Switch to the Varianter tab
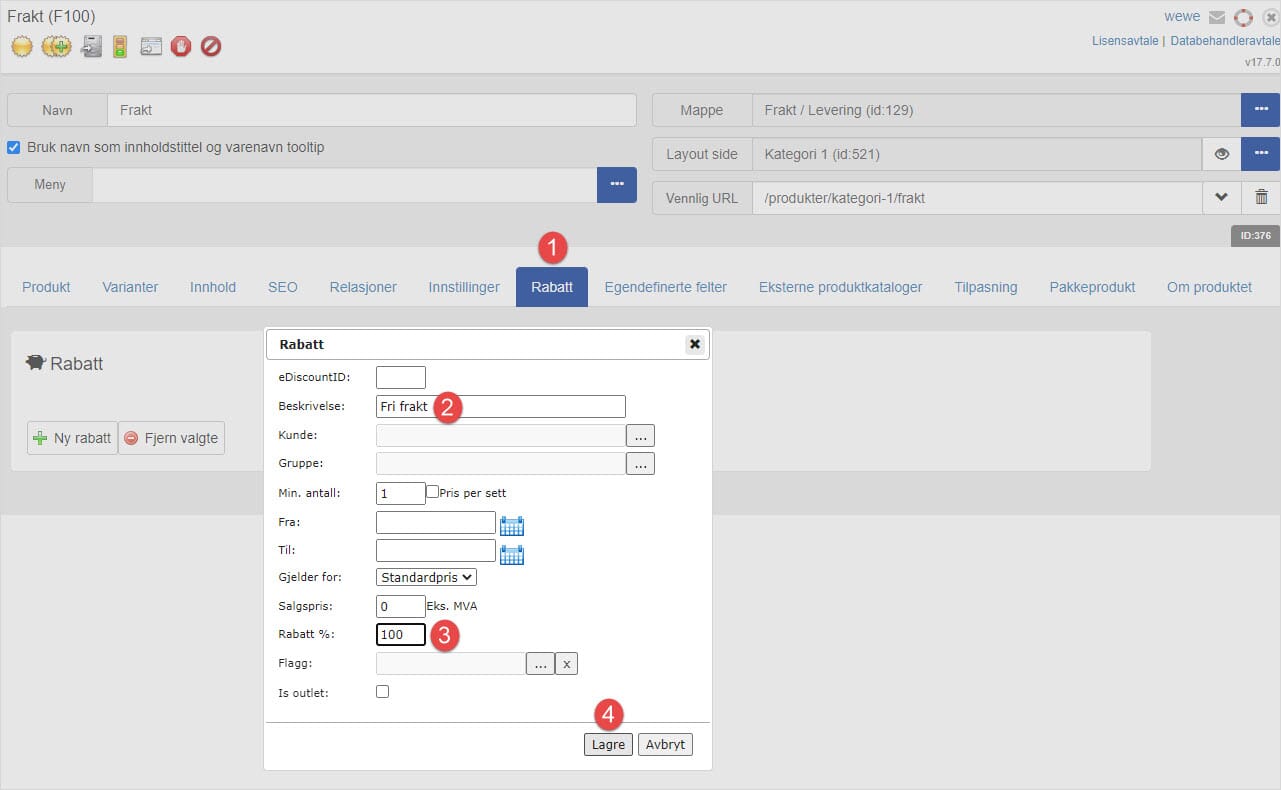The width and height of the screenshot is (1281, 790). click(130, 287)
